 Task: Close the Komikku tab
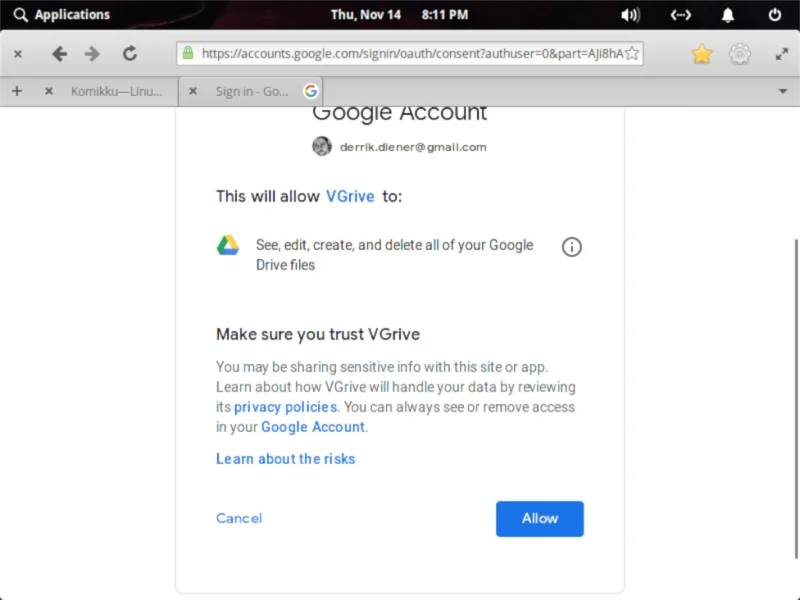pos(48,91)
